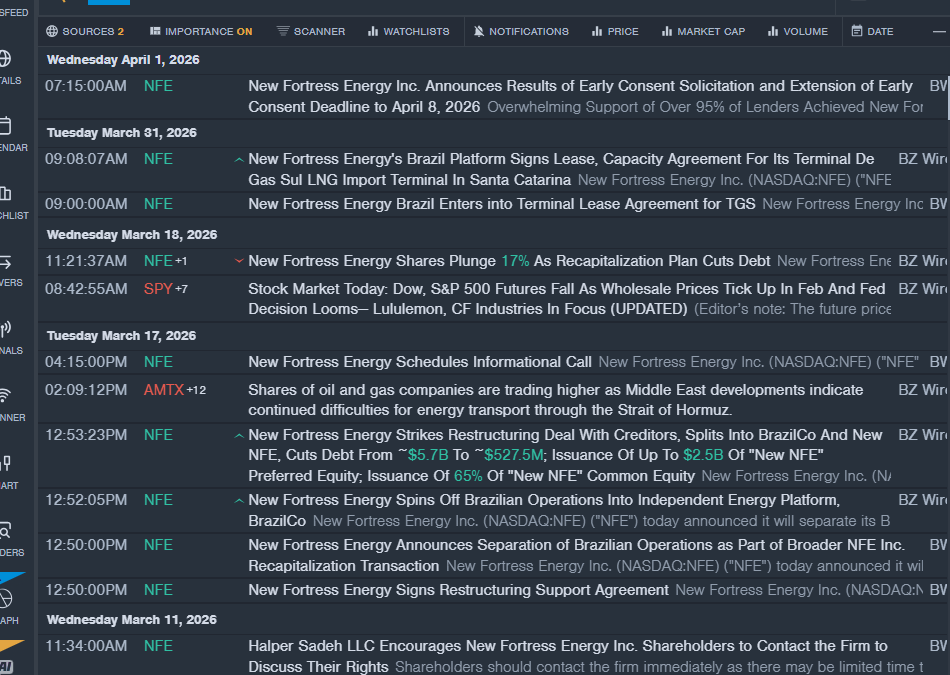This screenshot has width=950, height=675.
Task: Click up arrow on 12:53:23PM story
Action: pyautogui.click(x=239, y=436)
